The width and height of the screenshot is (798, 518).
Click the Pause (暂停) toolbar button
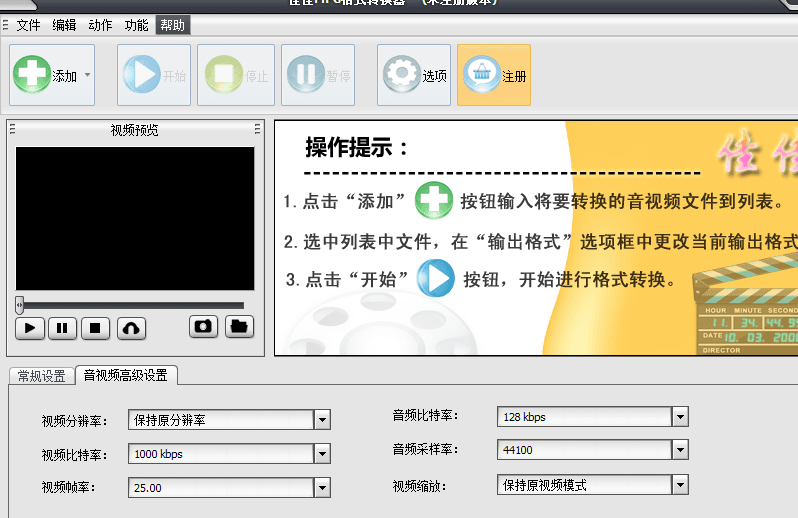pos(318,75)
